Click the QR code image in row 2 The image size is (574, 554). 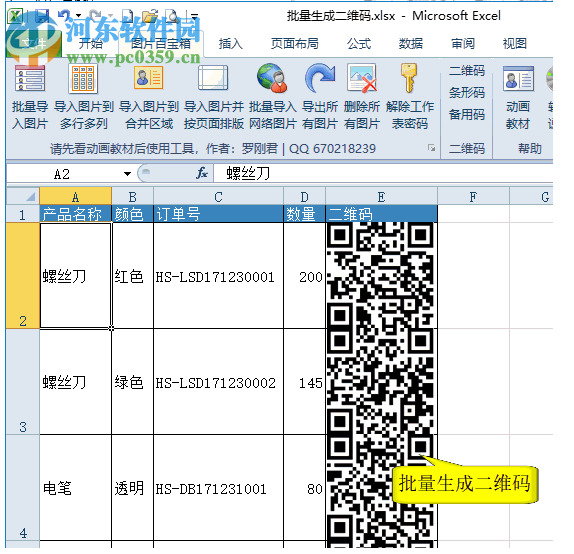tap(381, 275)
